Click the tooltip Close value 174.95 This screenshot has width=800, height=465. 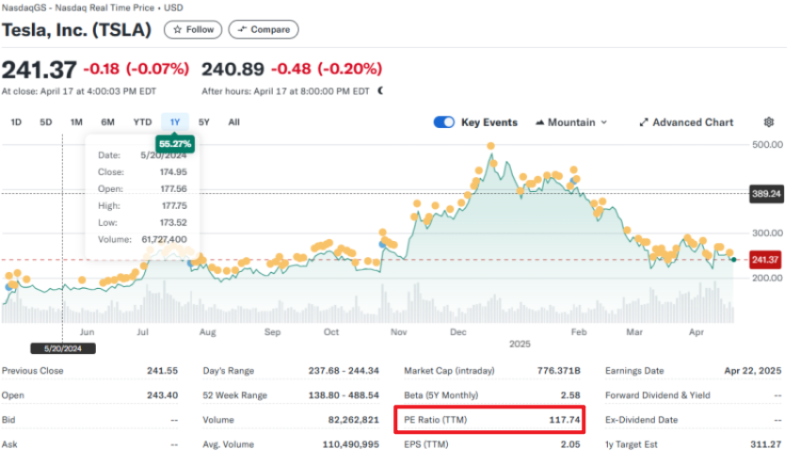[173, 172]
